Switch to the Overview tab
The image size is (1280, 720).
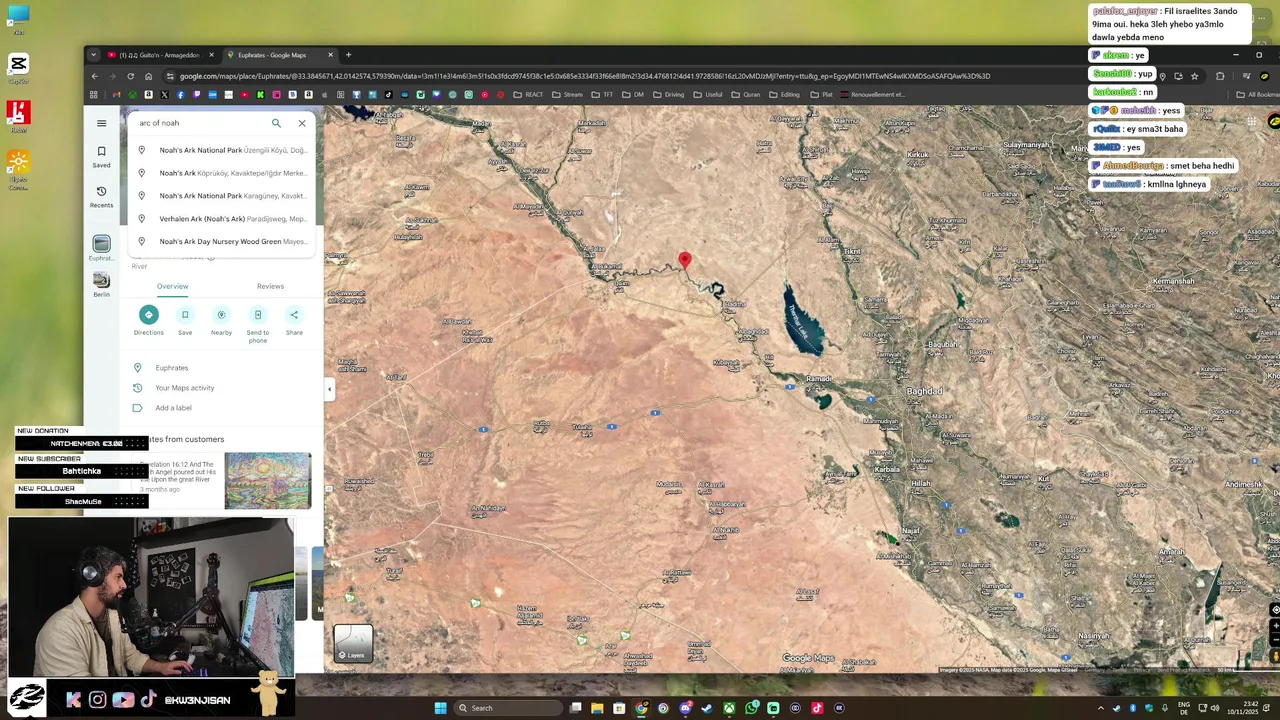tap(172, 286)
